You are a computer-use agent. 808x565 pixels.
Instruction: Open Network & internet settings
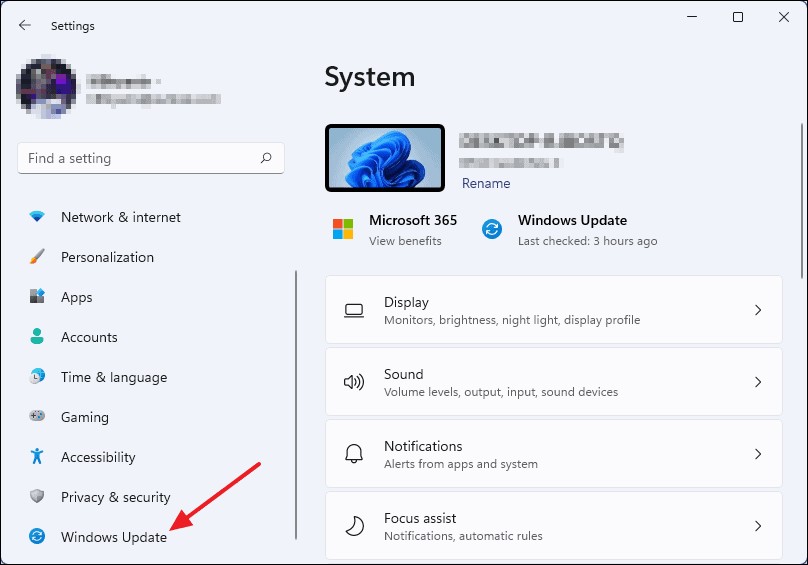click(x=121, y=217)
